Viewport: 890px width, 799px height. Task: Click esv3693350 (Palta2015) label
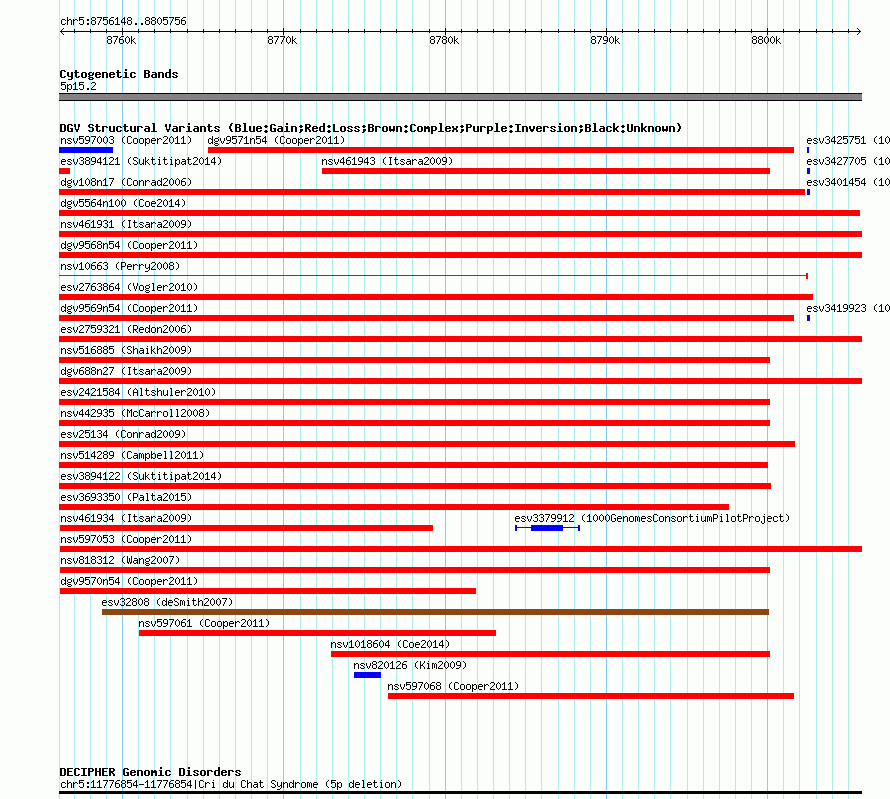[x=126, y=497]
